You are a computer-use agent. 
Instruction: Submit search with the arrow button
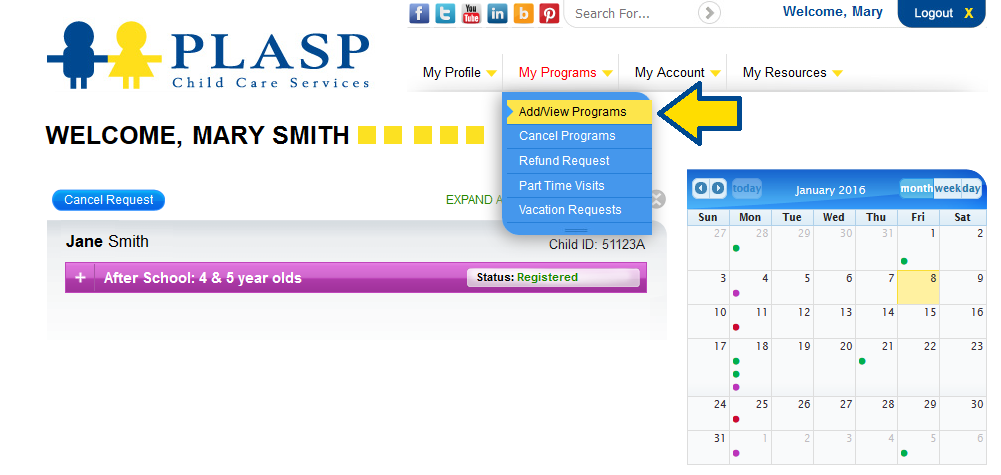pos(709,13)
